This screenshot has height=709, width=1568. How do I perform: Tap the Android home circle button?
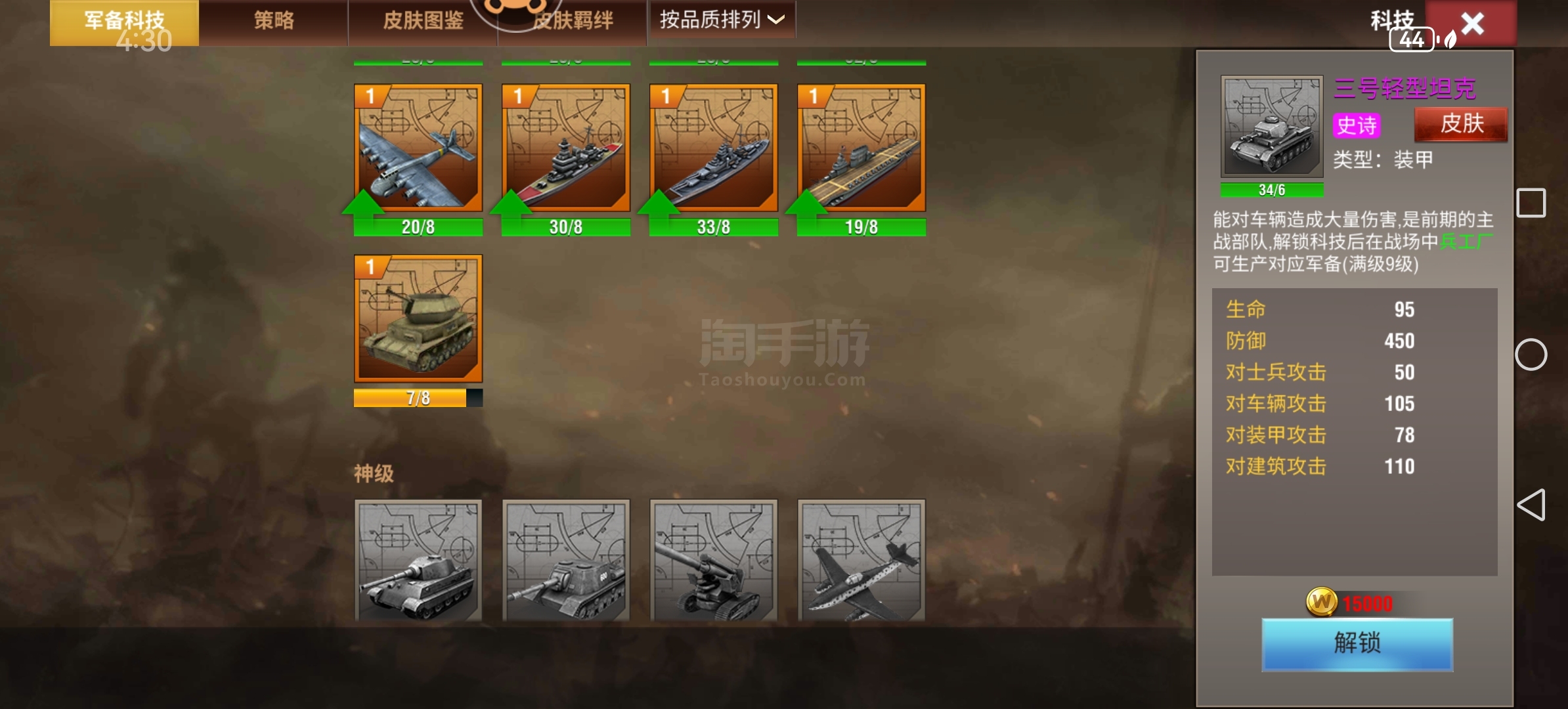click(1531, 354)
